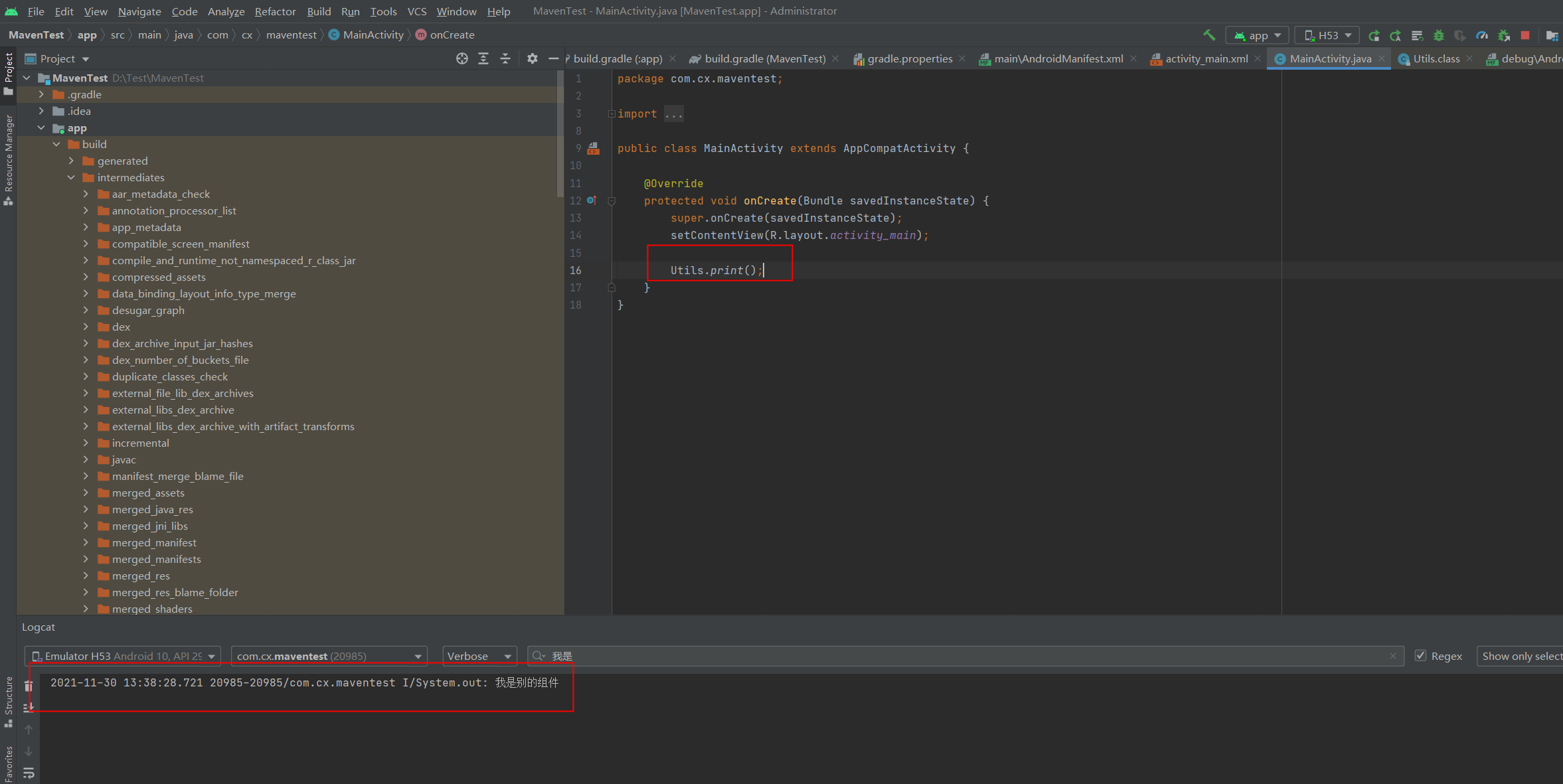Click Collapse All in Project panel
The width and height of the screenshot is (1563, 784).
(505, 58)
